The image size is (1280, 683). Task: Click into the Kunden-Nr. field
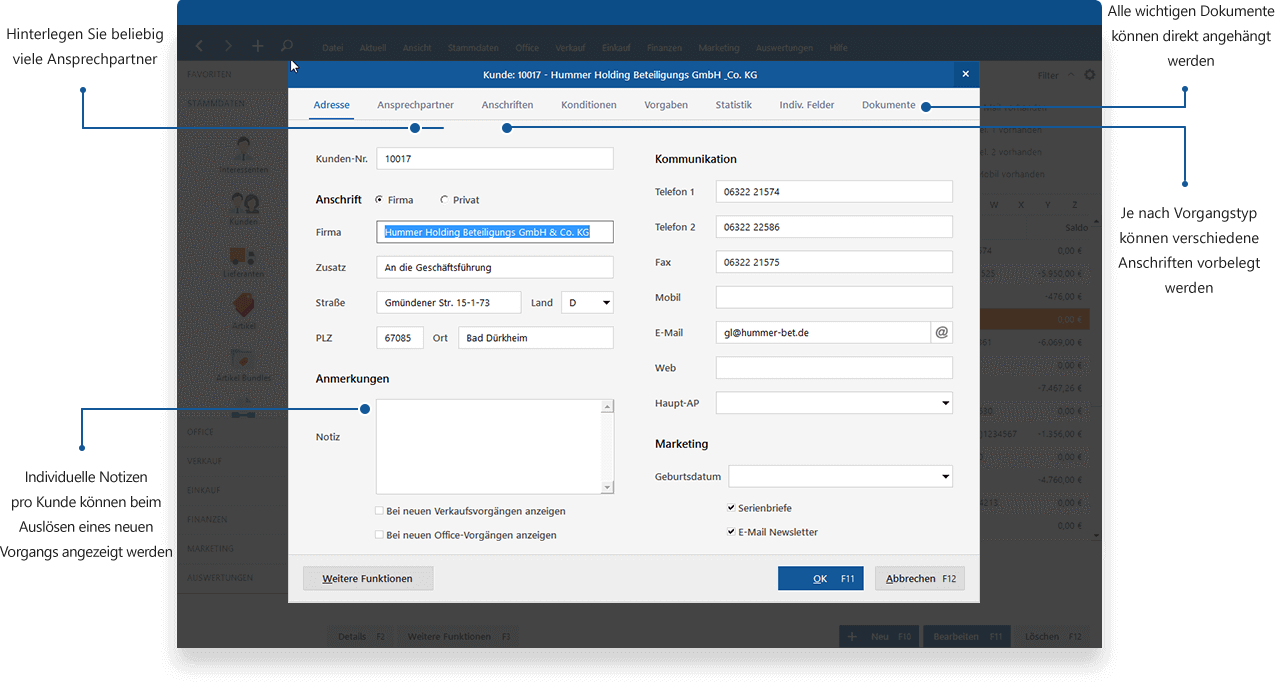click(495, 159)
